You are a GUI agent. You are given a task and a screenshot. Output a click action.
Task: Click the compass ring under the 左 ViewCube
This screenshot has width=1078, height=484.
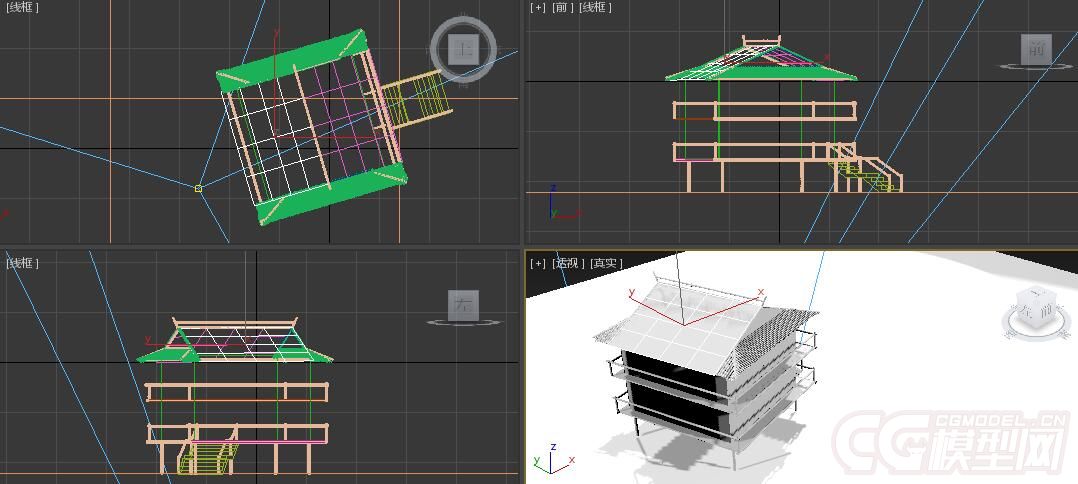click(463, 322)
